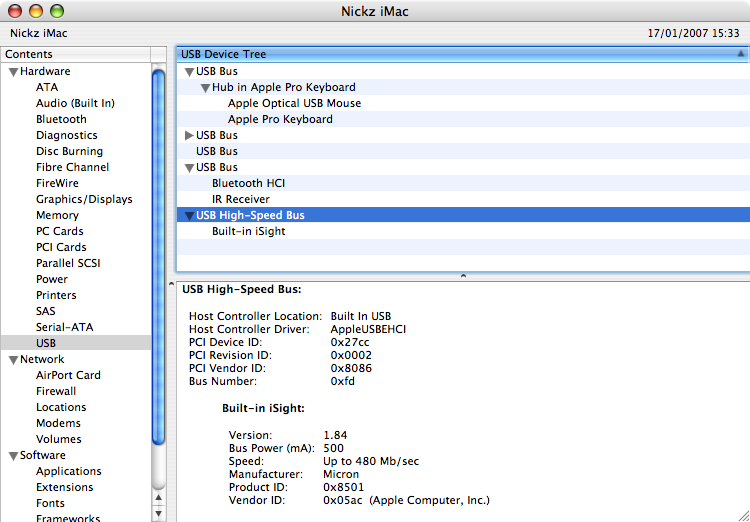Click the Up to 480 Mb/sec speed value
The width and height of the screenshot is (750, 522).
(x=371, y=462)
